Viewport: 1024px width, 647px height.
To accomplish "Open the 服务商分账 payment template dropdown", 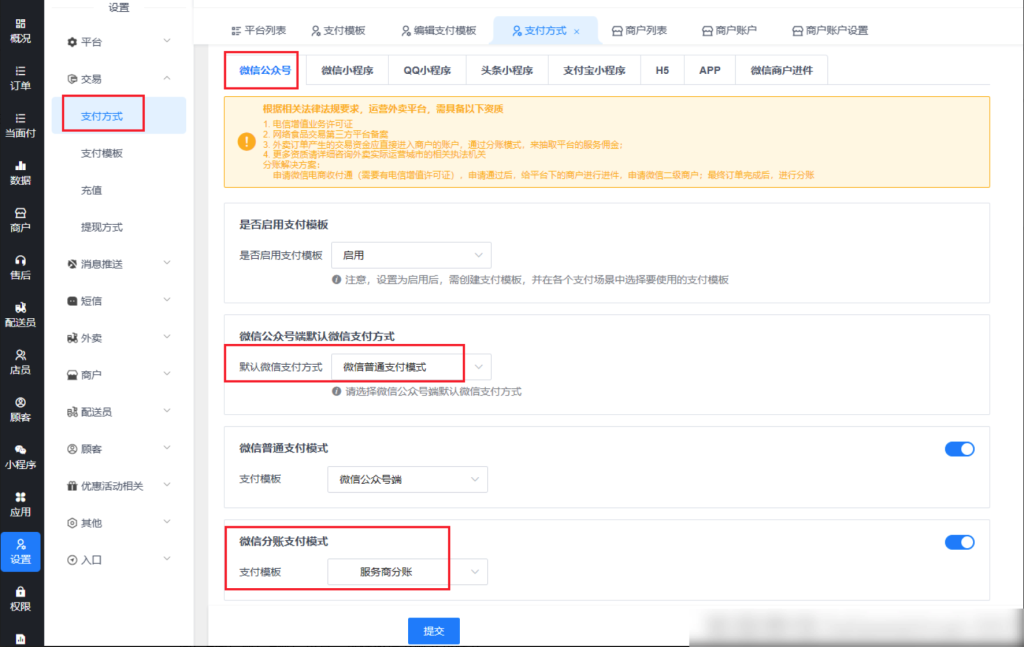I will [407, 572].
